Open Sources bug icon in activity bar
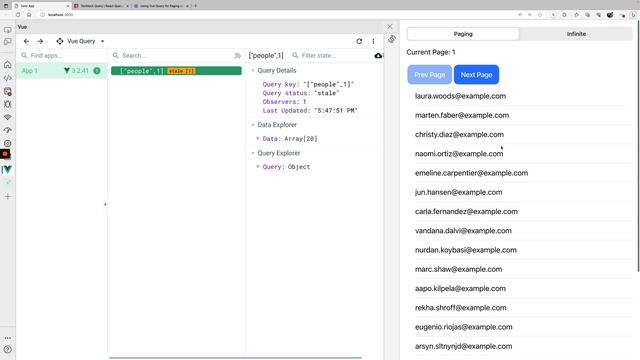The image size is (640, 360). pos(7,104)
